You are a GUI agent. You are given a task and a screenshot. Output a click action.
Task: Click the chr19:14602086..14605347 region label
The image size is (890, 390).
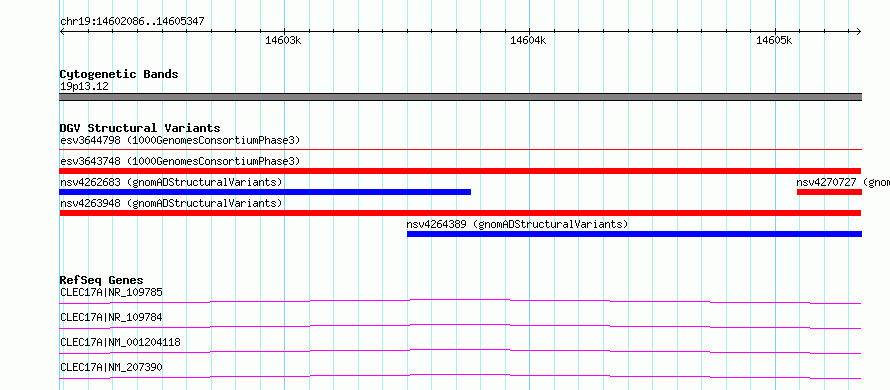132,22
